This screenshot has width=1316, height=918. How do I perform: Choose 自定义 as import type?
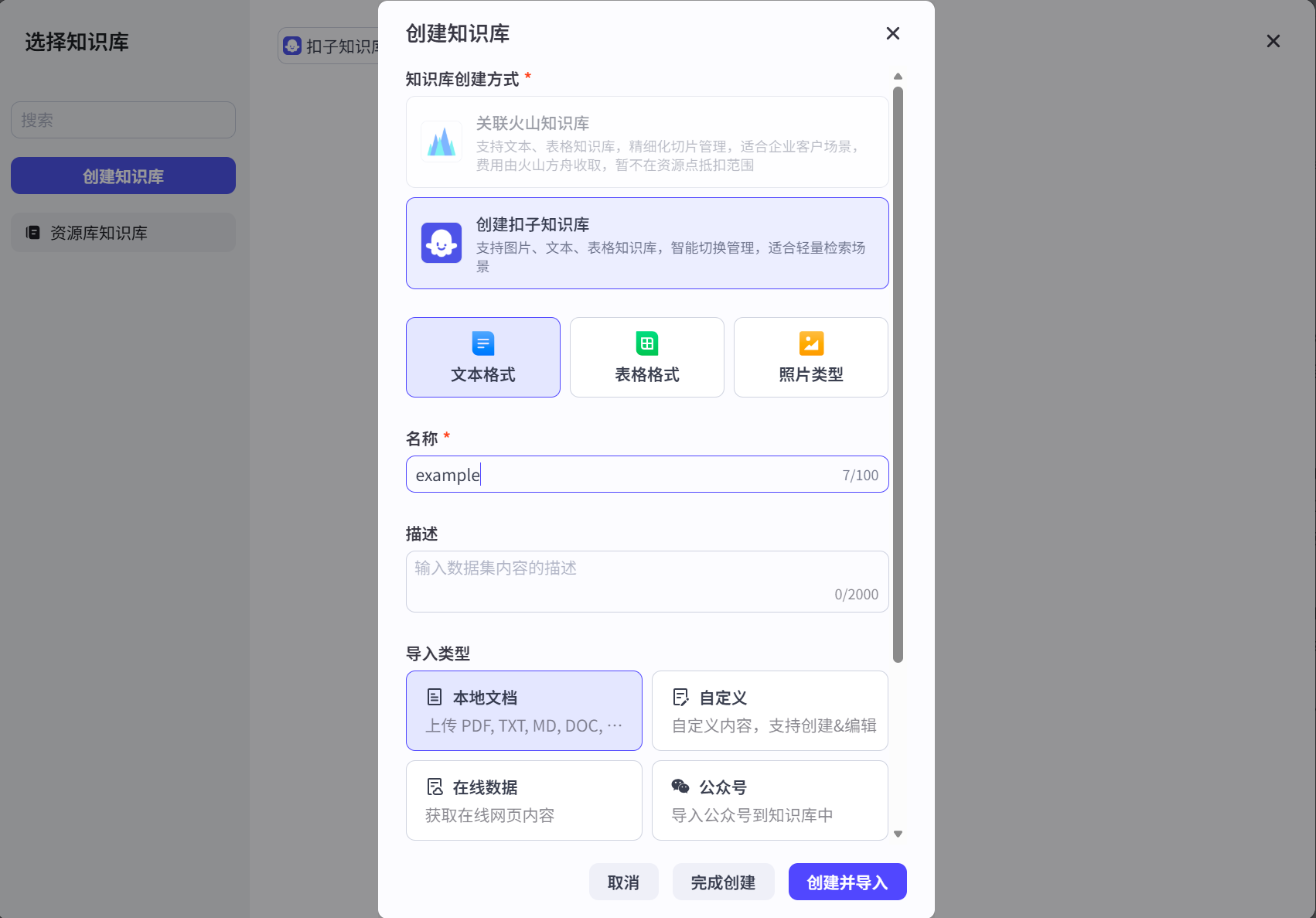click(769, 710)
